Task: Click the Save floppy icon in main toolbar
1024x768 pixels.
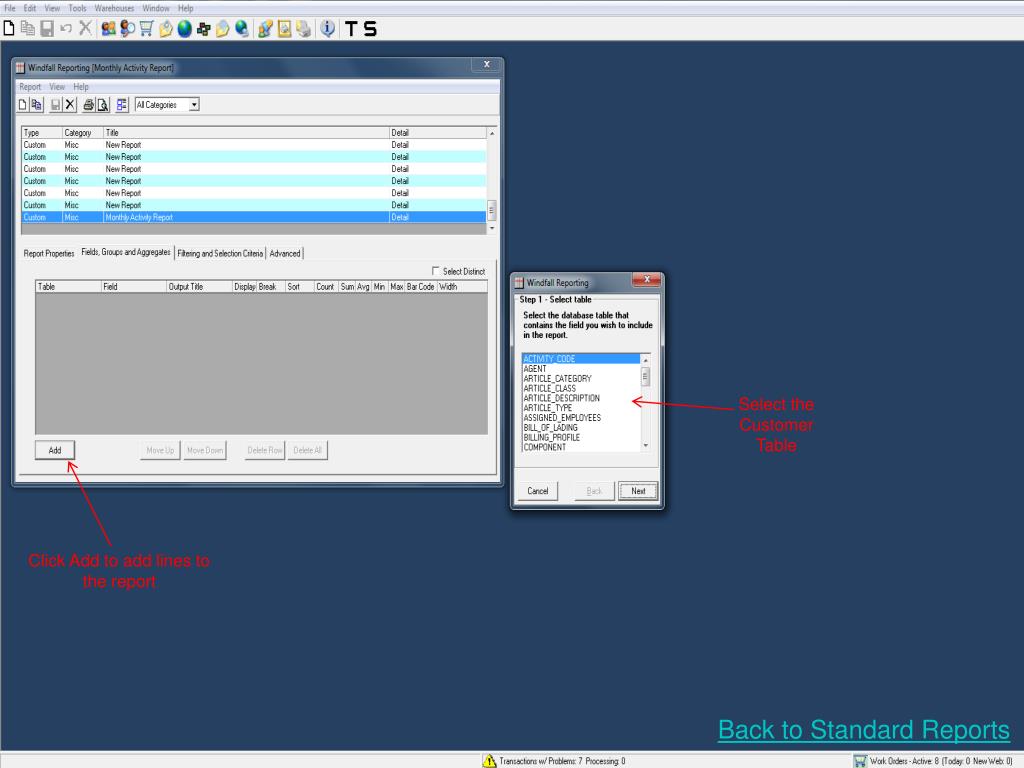Action: coord(47,28)
